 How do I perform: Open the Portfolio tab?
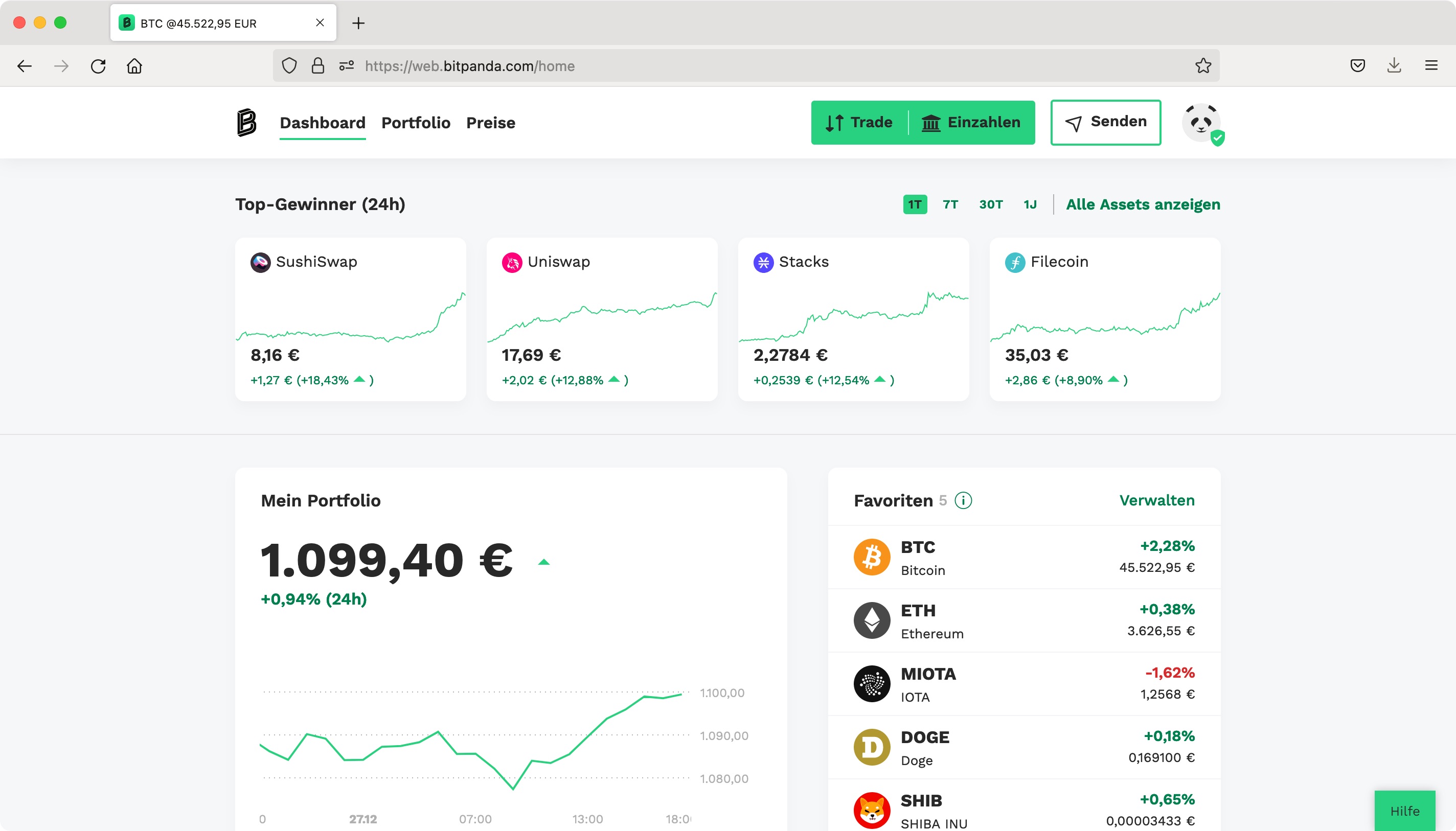pyautogui.click(x=416, y=123)
